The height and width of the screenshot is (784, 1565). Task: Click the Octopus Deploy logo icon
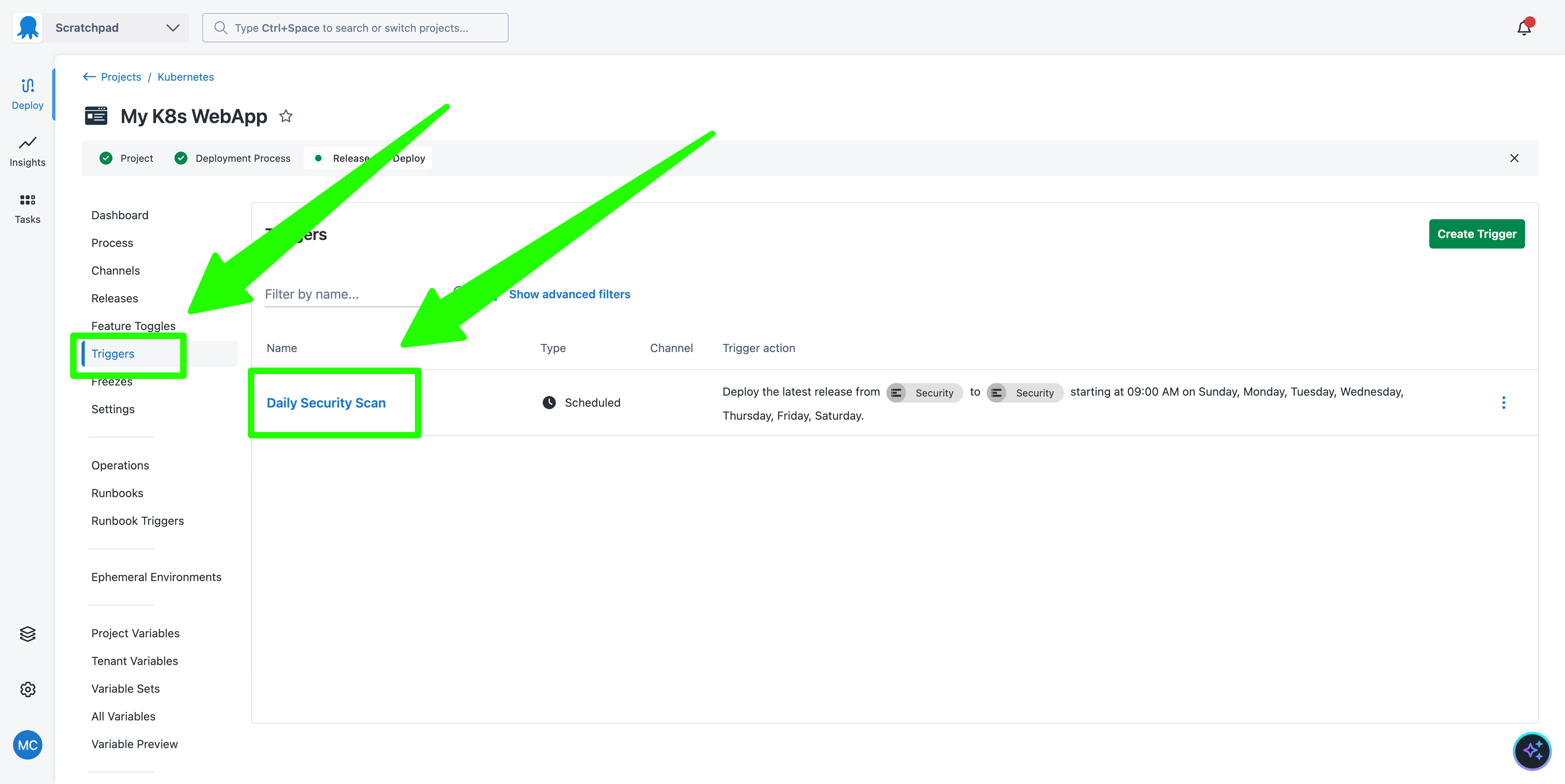[x=28, y=28]
